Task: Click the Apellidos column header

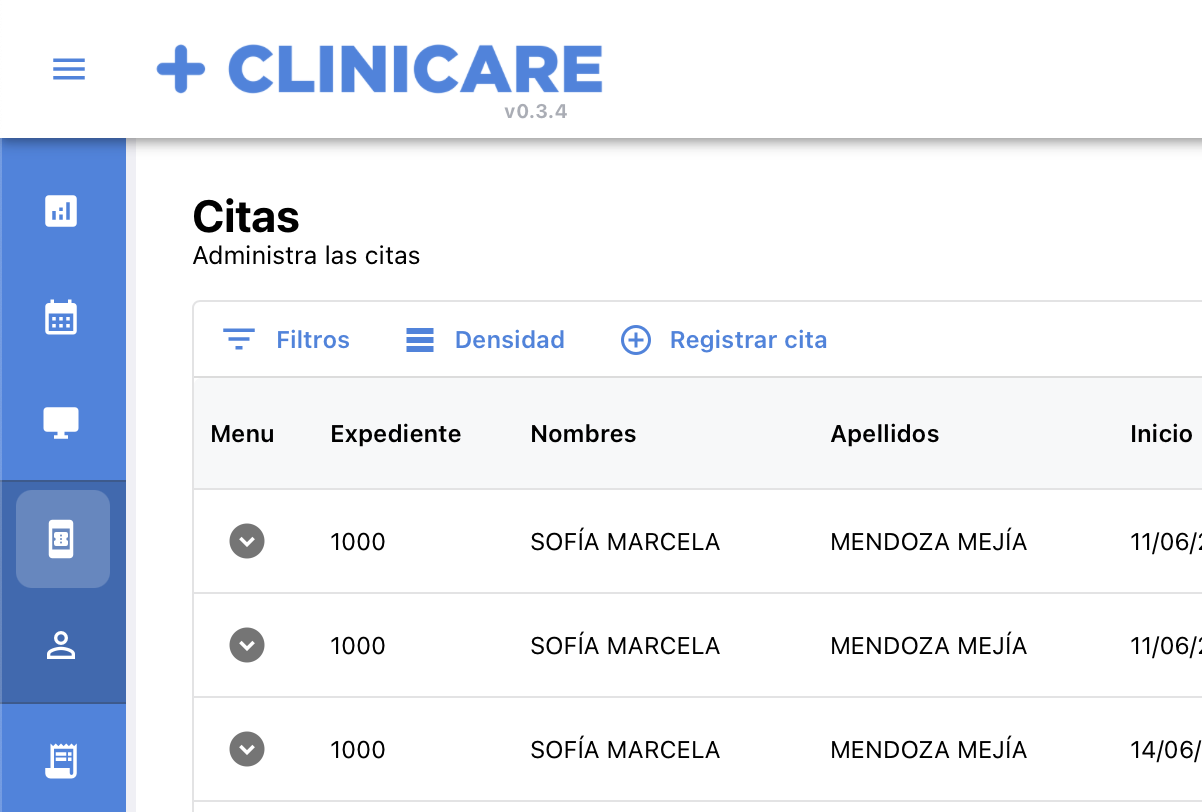Action: (x=884, y=434)
